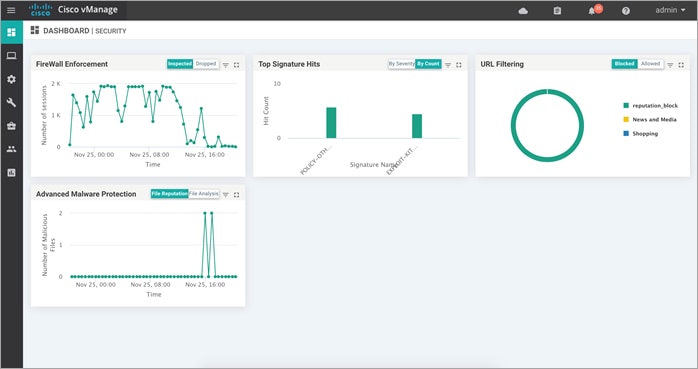Viewport: 698px width, 369px height.
Task: Click the reputation_block green legend swatch
Action: click(626, 105)
